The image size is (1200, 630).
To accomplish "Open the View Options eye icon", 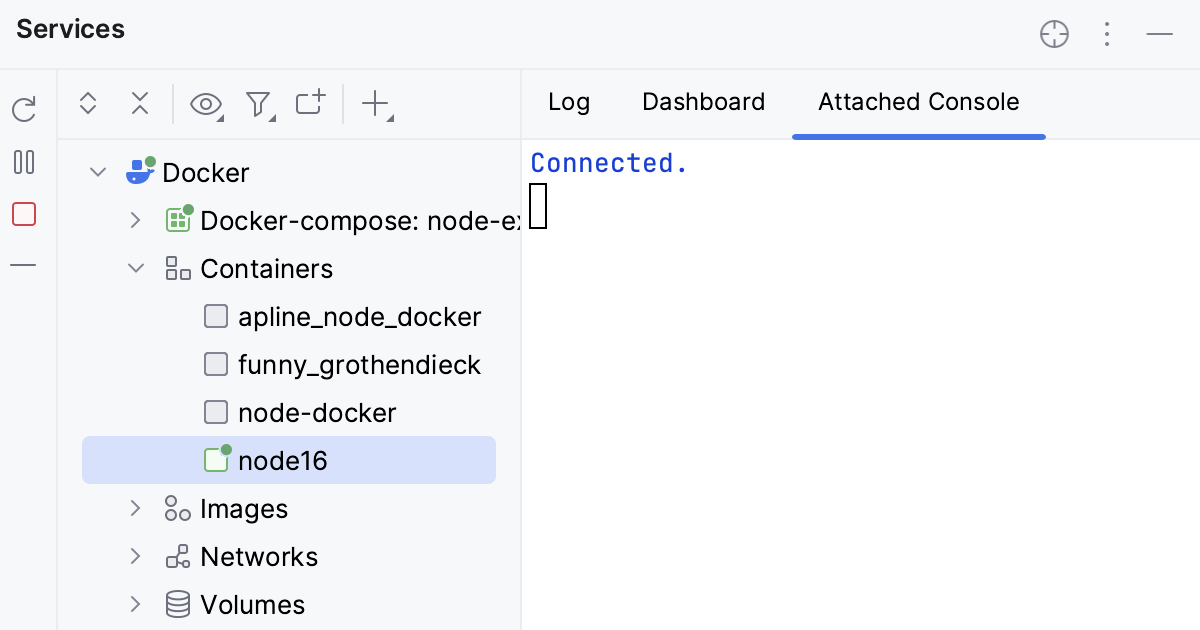I will click(205, 103).
